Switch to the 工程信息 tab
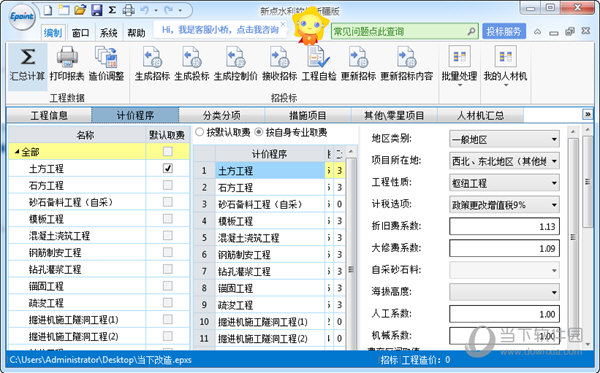Screen dimensions: 600x373 (x=49, y=115)
